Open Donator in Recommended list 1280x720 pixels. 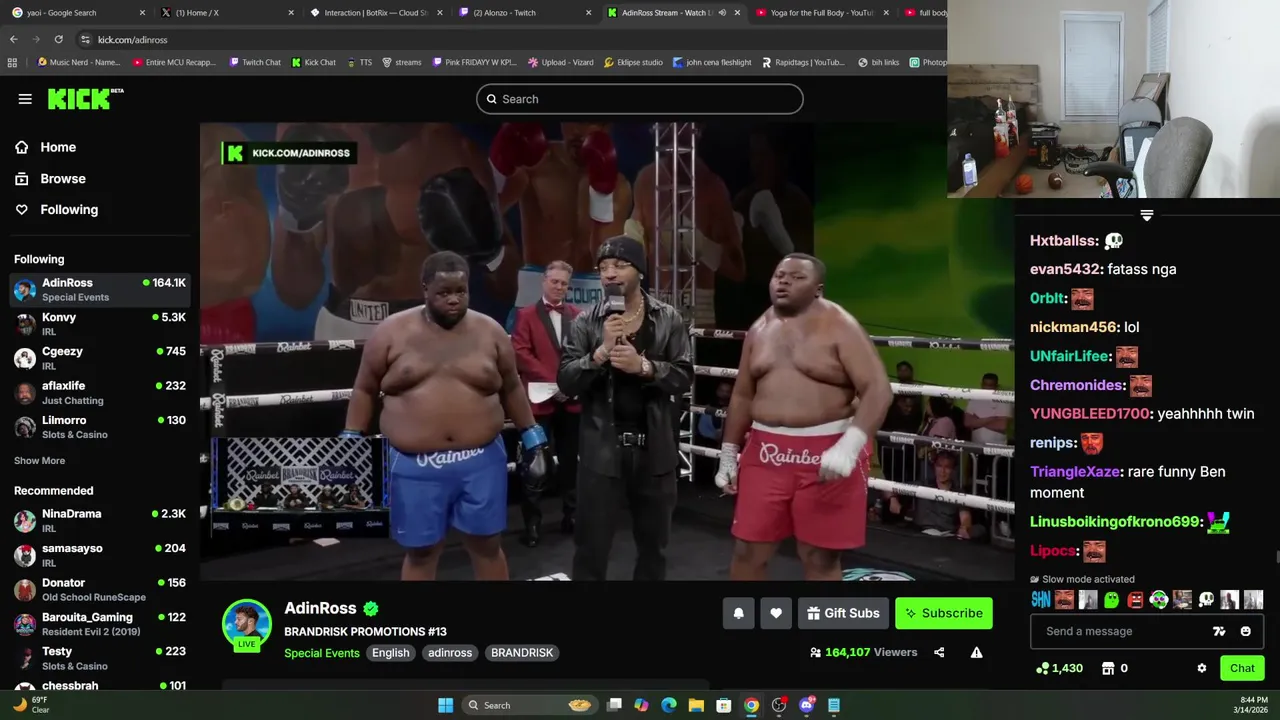100,589
